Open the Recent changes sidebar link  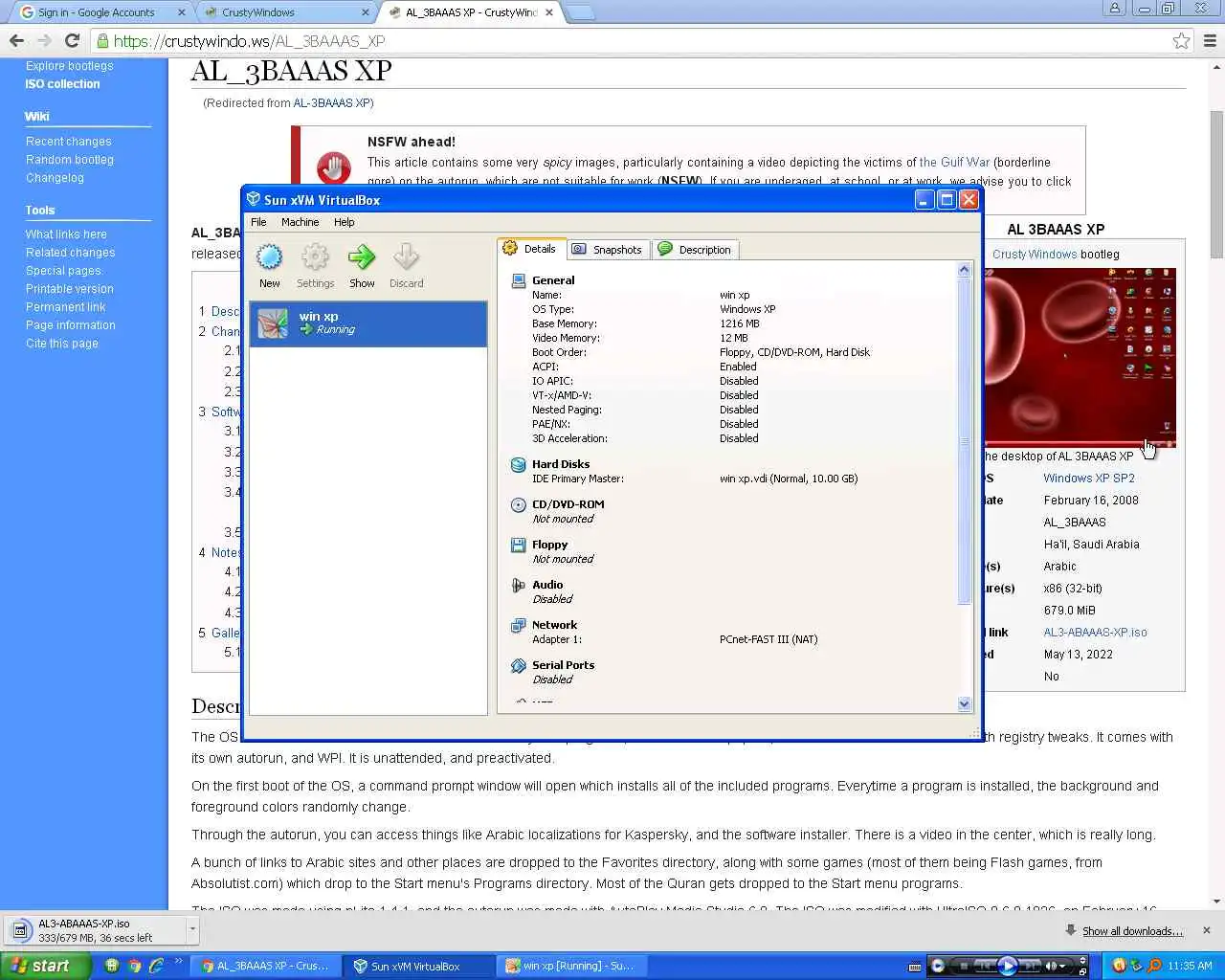[x=68, y=142]
